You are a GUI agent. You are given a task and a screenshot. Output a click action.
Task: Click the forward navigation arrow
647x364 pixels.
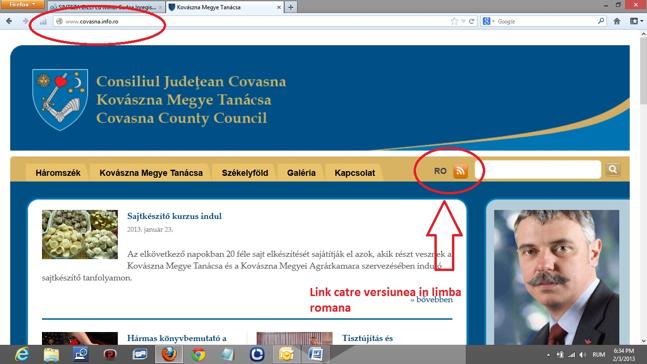[x=25, y=21]
